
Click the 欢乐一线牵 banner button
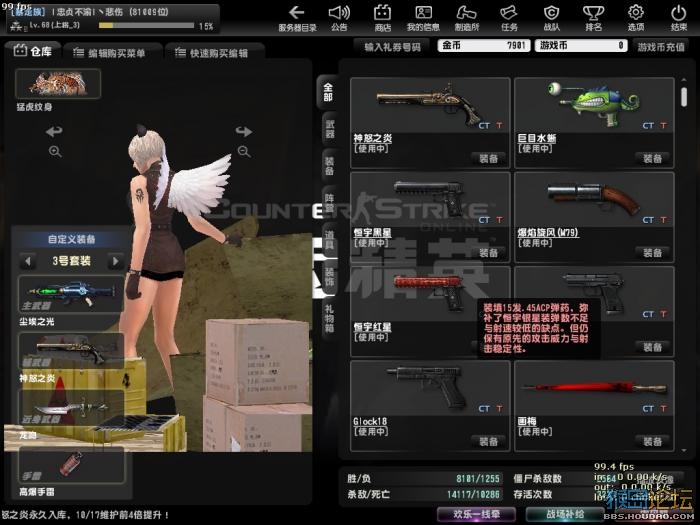(476, 514)
